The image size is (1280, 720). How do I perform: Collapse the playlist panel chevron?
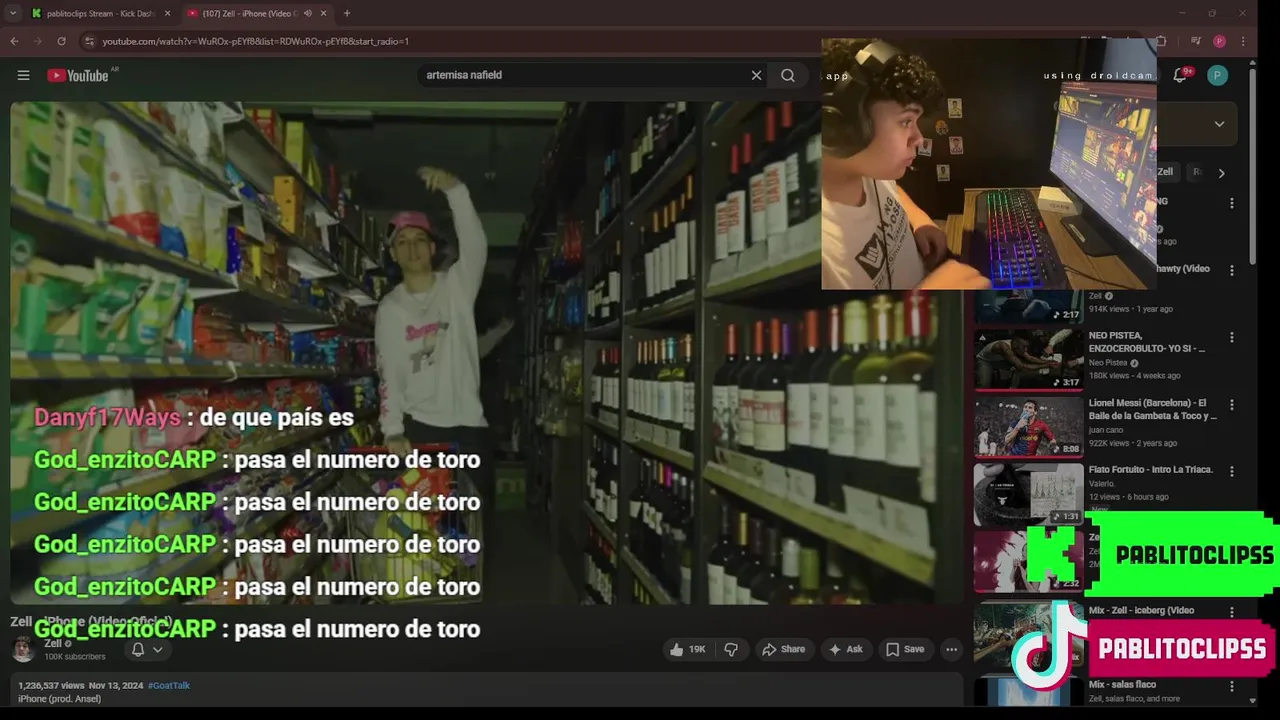click(1219, 124)
